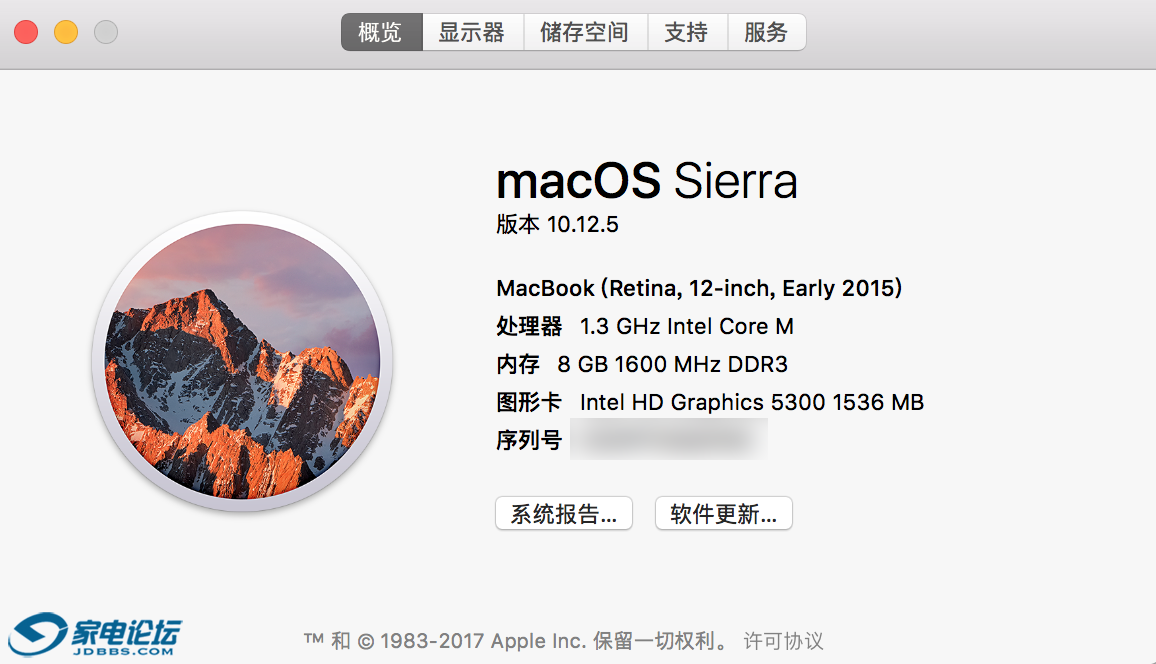1156x664 pixels.
Task: Click the macOS Sierra title text
Action: [x=646, y=181]
